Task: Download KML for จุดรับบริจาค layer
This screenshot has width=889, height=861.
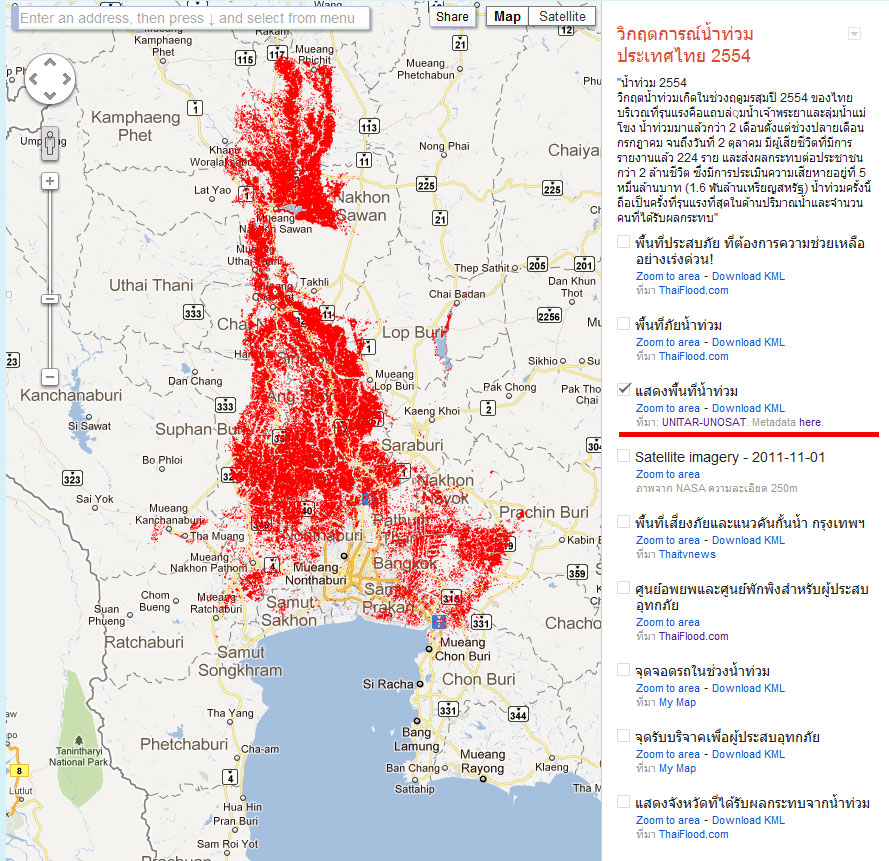Action: 748,754
